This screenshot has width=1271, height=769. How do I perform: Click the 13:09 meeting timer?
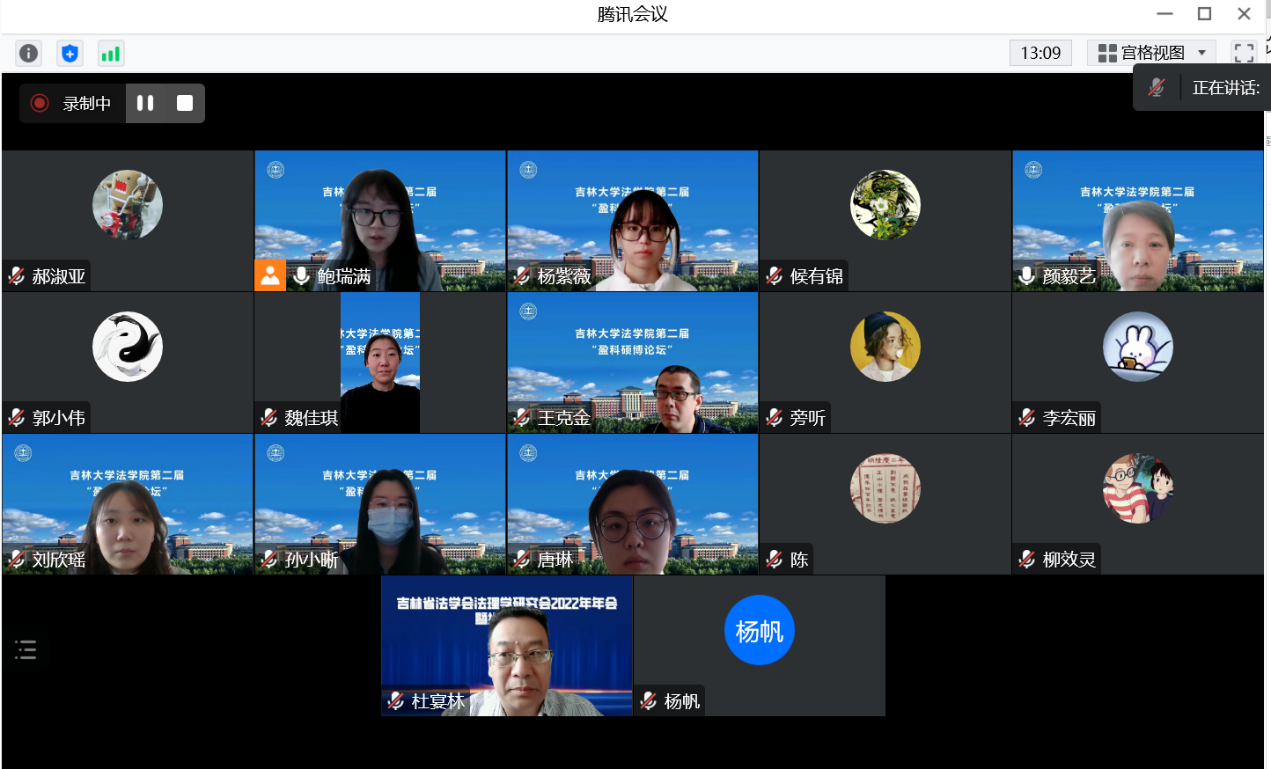pyautogui.click(x=1040, y=53)
